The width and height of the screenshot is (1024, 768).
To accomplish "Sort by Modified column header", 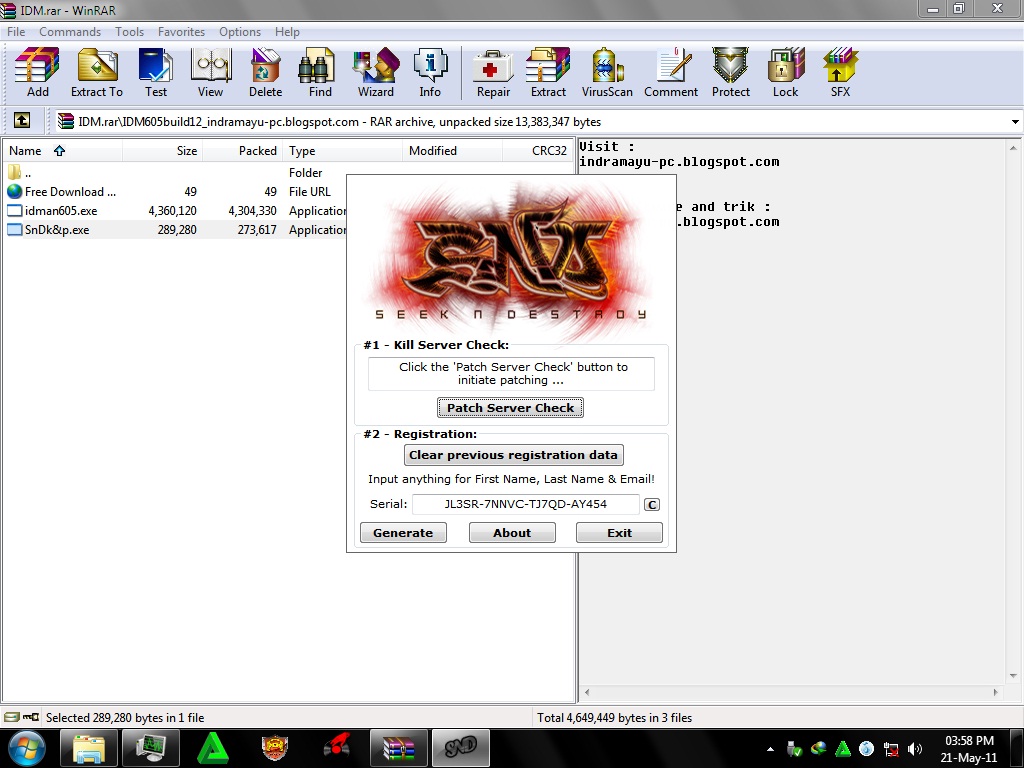I will click(x=452, y=151).
